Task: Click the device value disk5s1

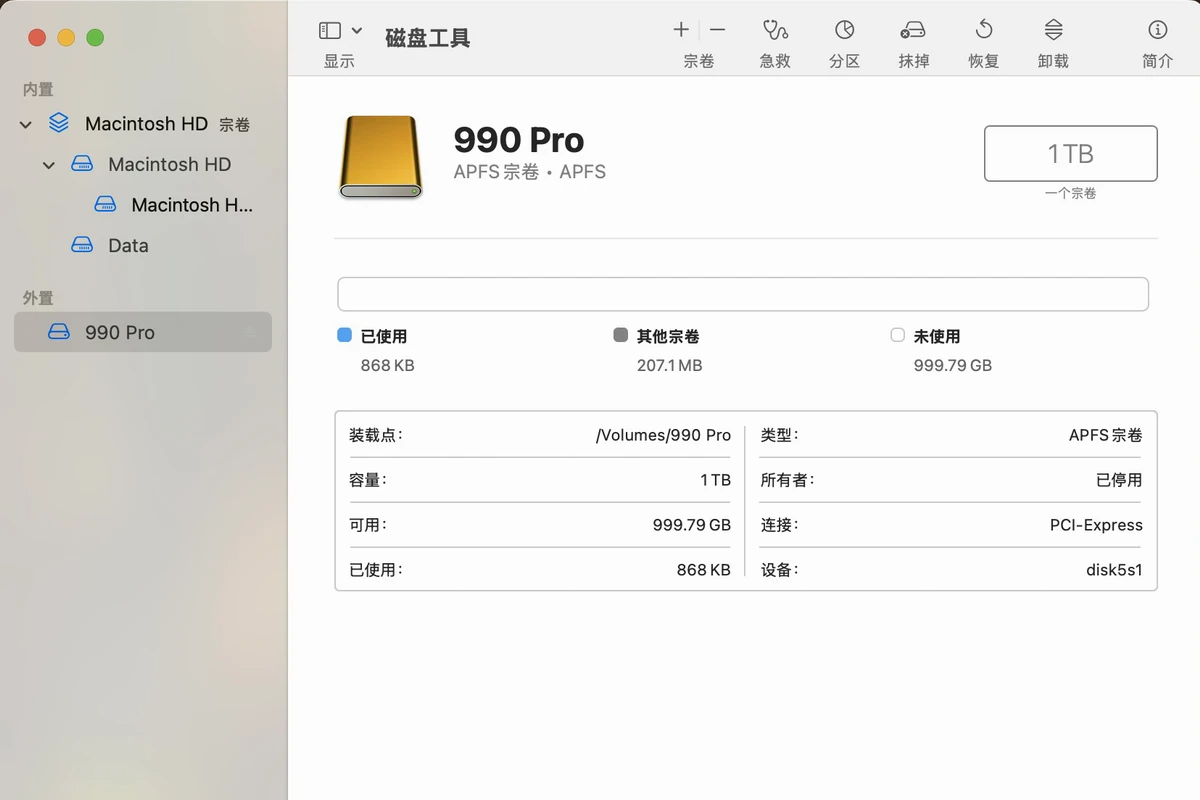Action: pos(1114,570)
